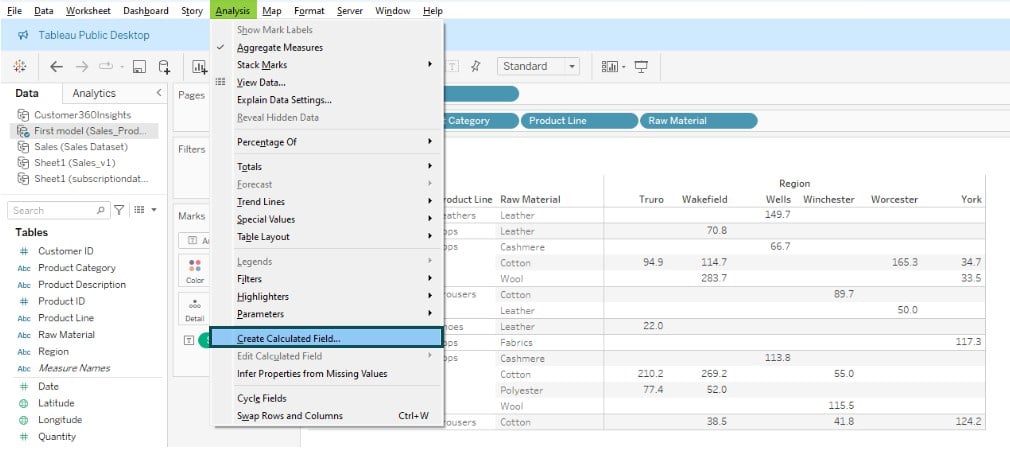Click the globe icon beside Latitude

pos(24,403)
